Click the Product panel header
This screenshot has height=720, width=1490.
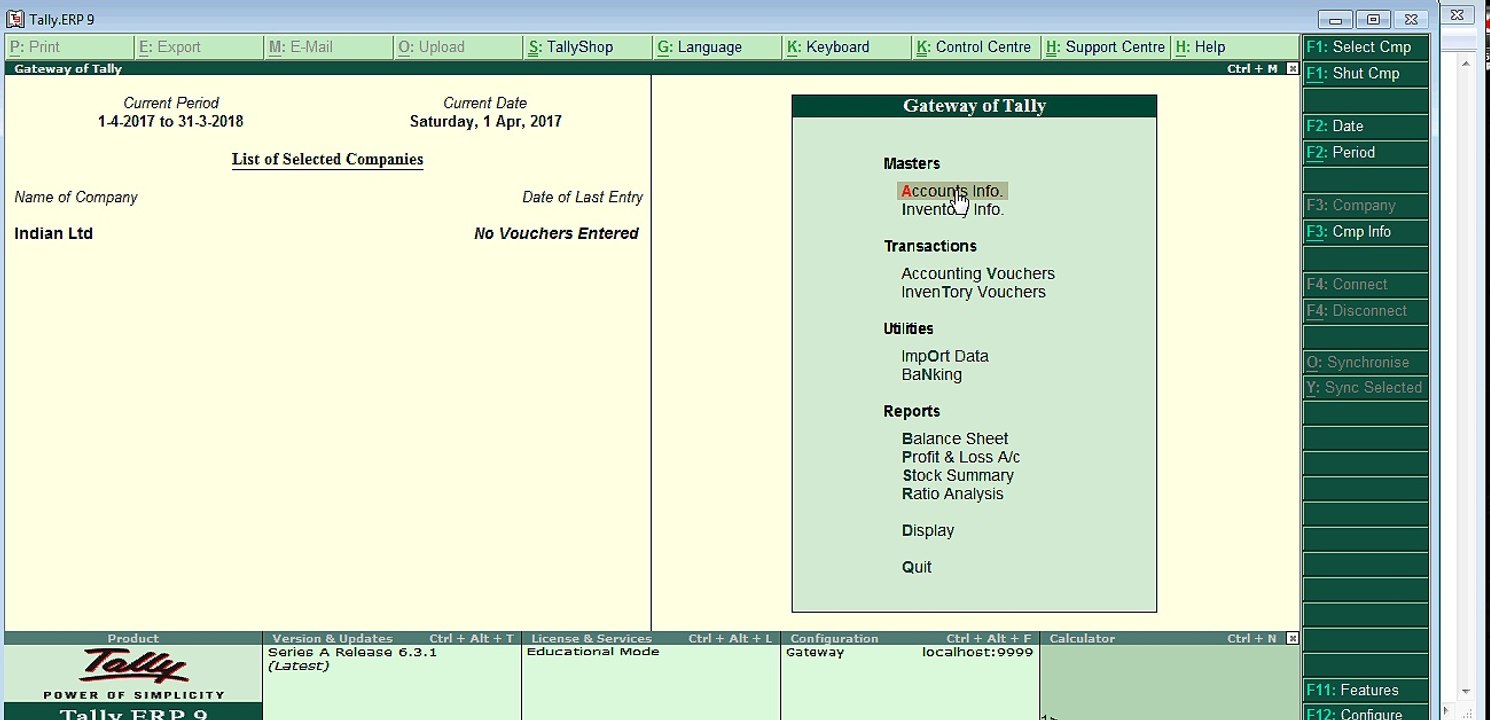pos(133,638)
